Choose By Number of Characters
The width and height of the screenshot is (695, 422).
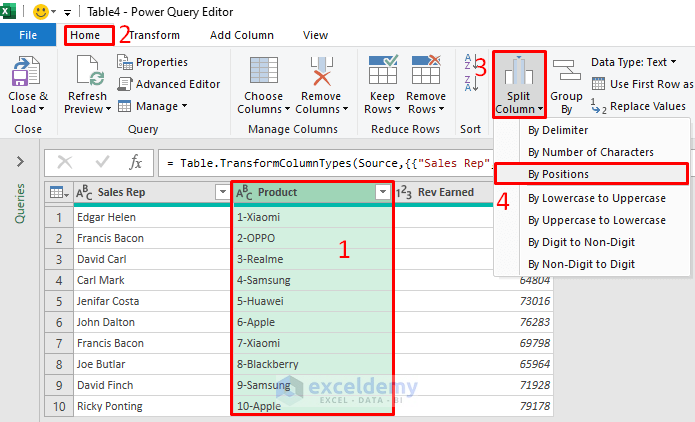tap(592, 152)
